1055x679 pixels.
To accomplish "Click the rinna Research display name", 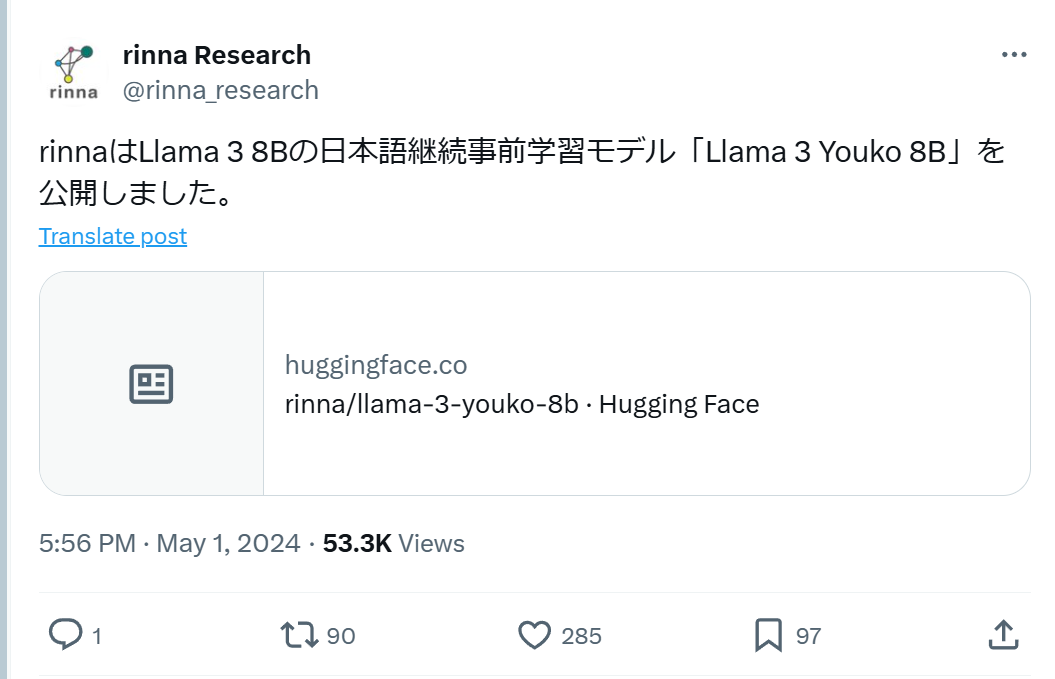I will (x=216, y=55).
